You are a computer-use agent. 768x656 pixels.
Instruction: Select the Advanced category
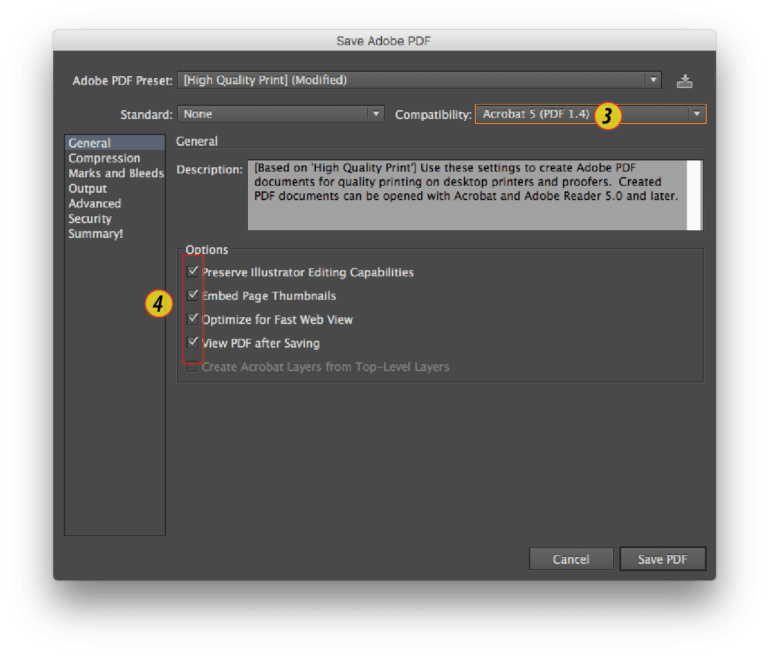pos(95,203)
